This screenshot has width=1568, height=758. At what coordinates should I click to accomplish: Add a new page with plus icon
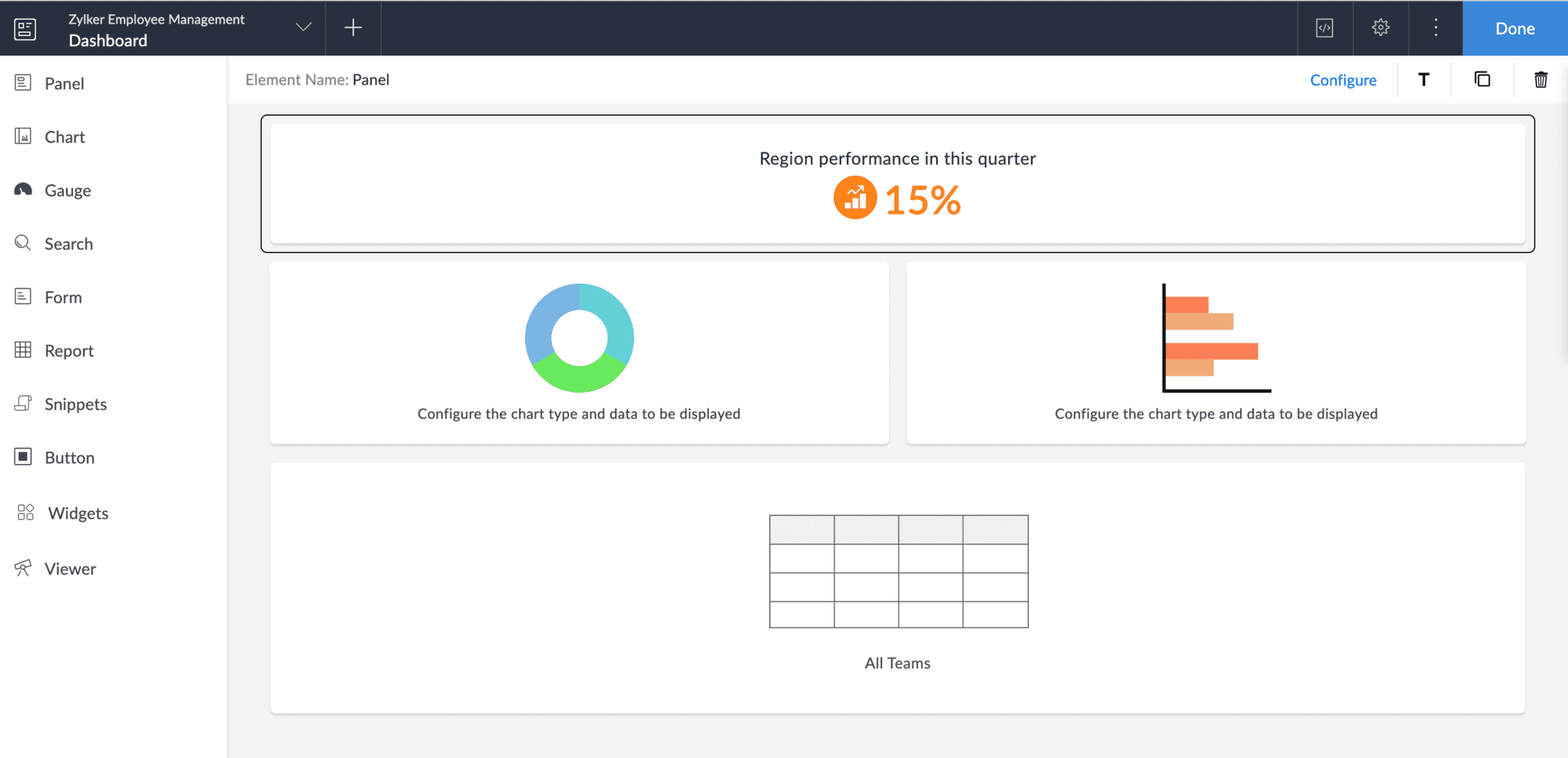point(353,27)
